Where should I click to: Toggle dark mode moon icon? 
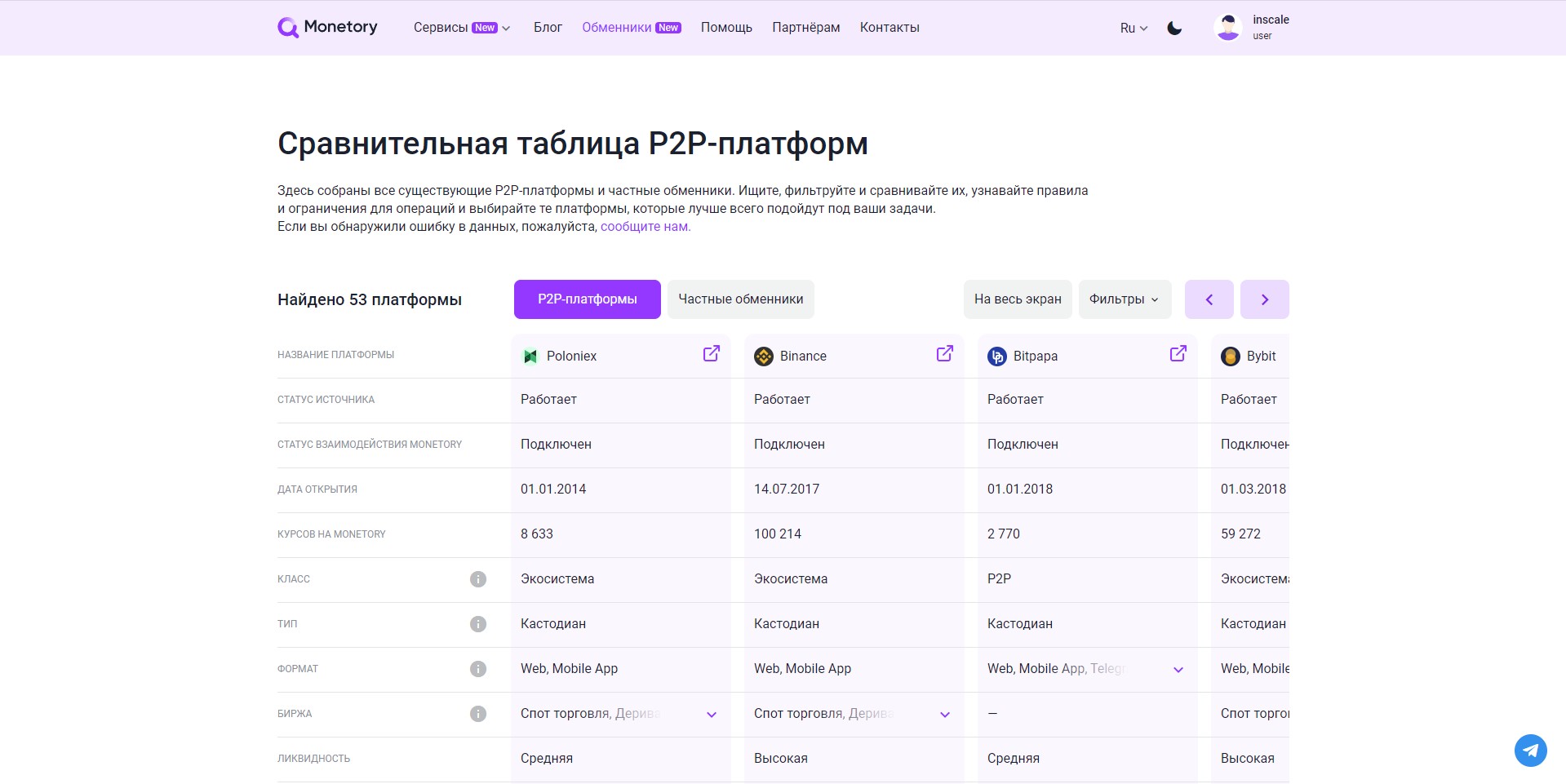tap(1174, 28)
